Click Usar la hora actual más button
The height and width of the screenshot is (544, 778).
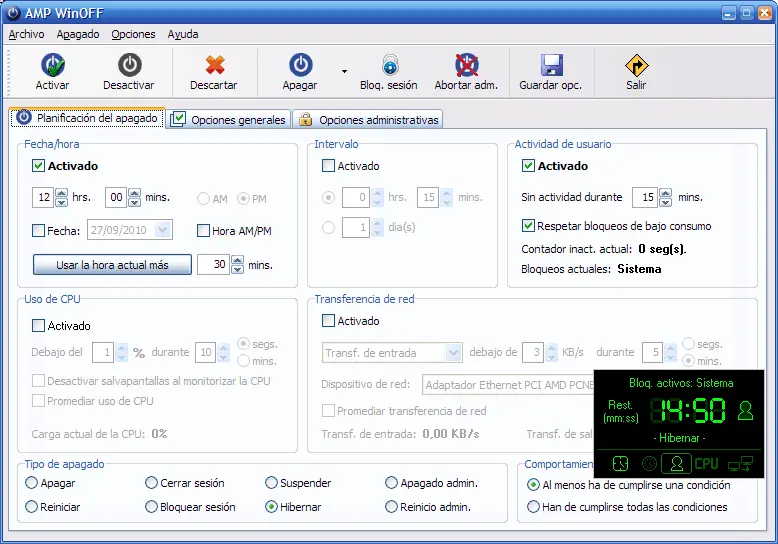point(111,265)
